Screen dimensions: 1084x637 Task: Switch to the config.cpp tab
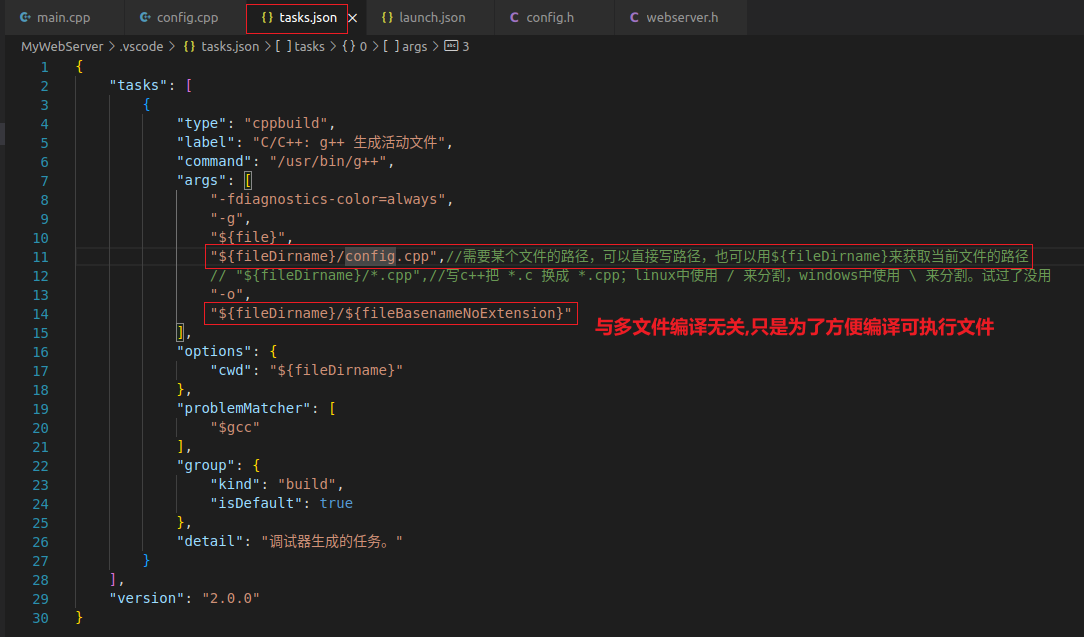(x=187, y=18)
